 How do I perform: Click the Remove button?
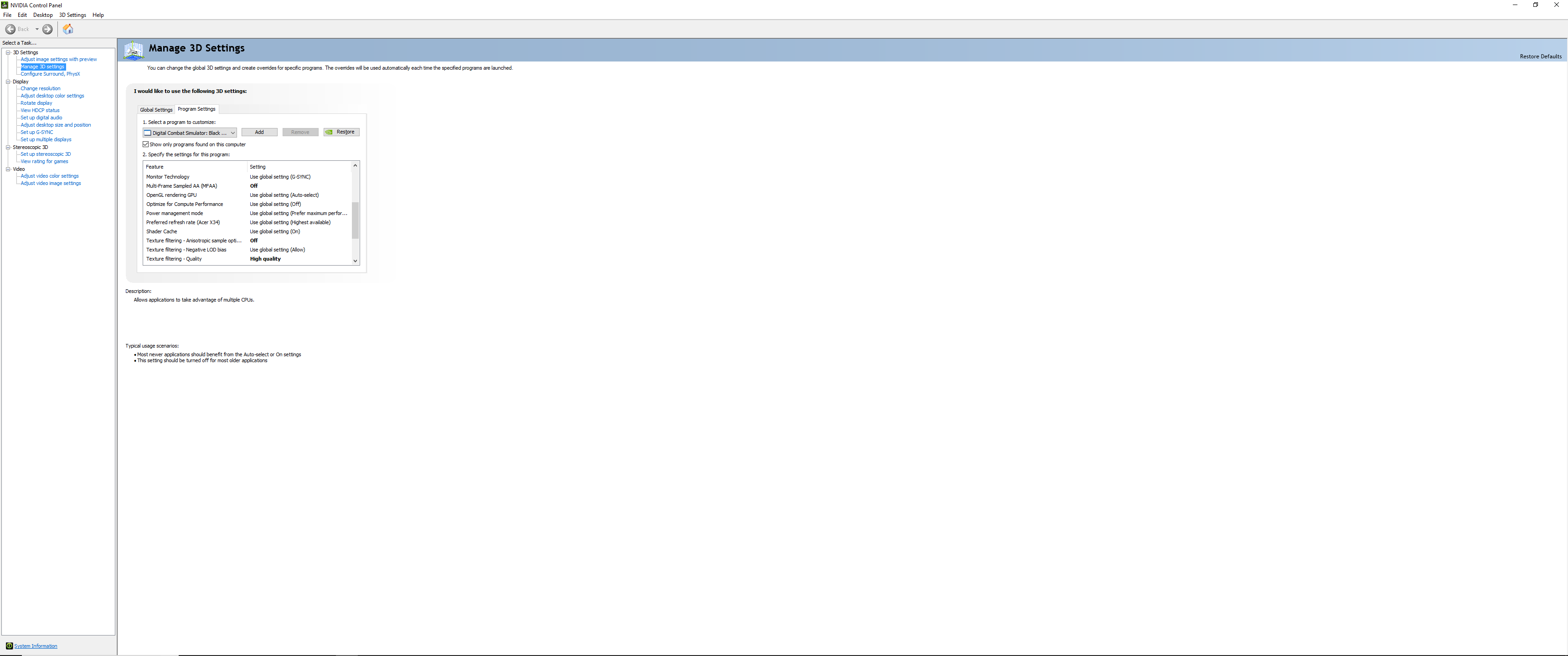point(300,132)
